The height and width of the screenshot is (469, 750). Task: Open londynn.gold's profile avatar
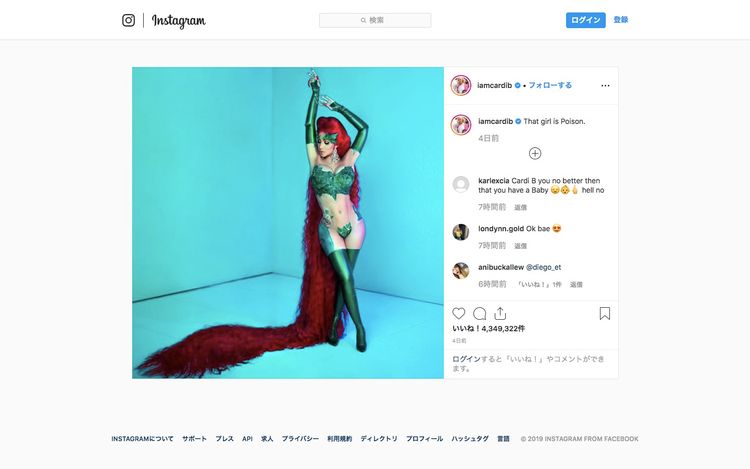pos(461,232)
